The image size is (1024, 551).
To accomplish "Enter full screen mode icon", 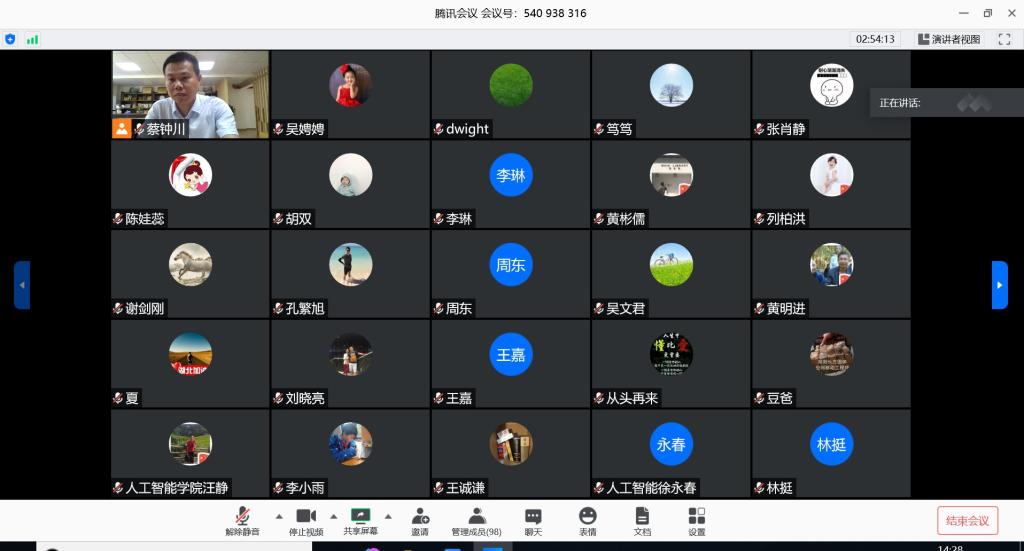I will click(x=1004, y=39).
